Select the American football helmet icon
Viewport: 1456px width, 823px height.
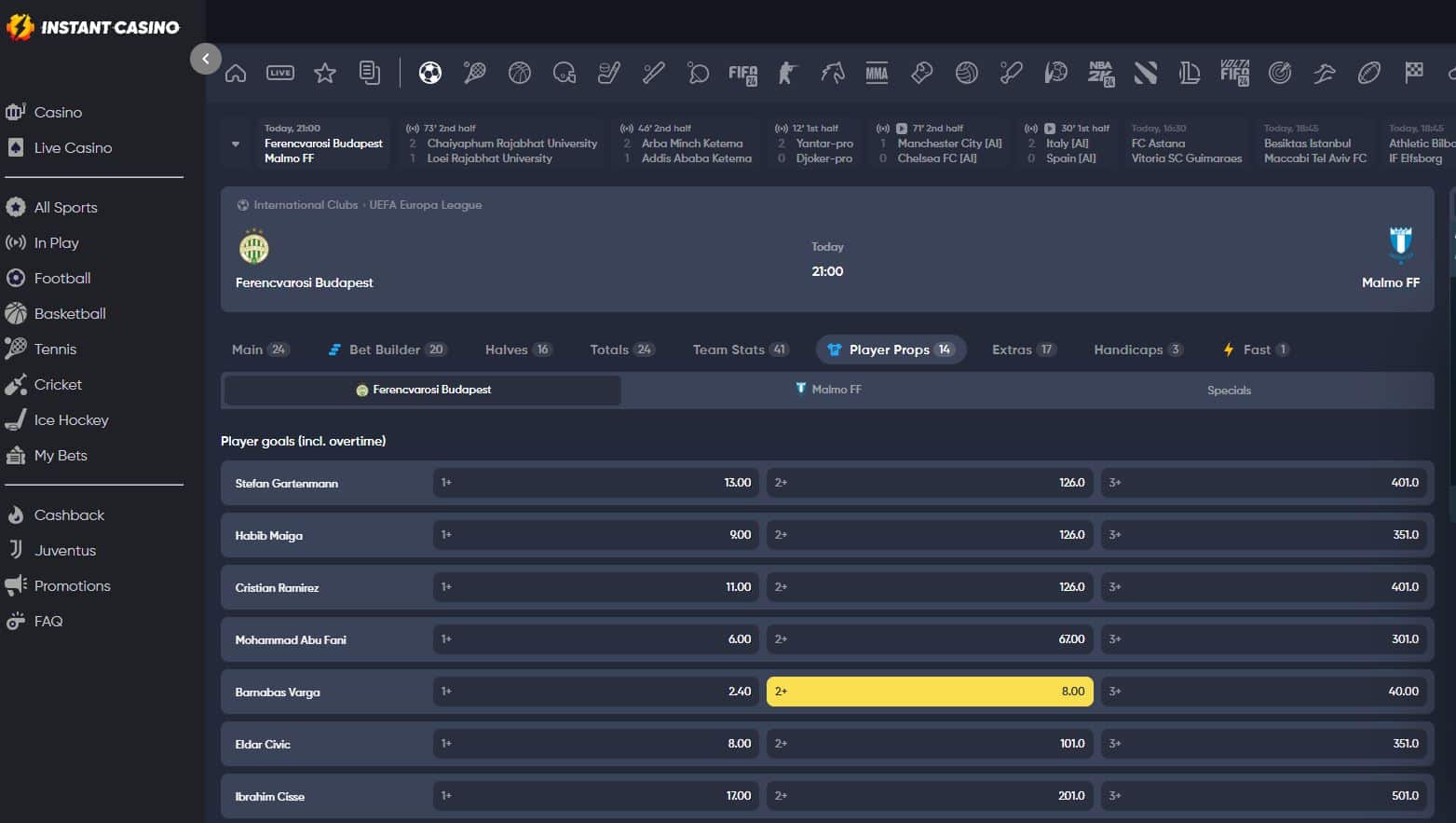click(564, 73)
